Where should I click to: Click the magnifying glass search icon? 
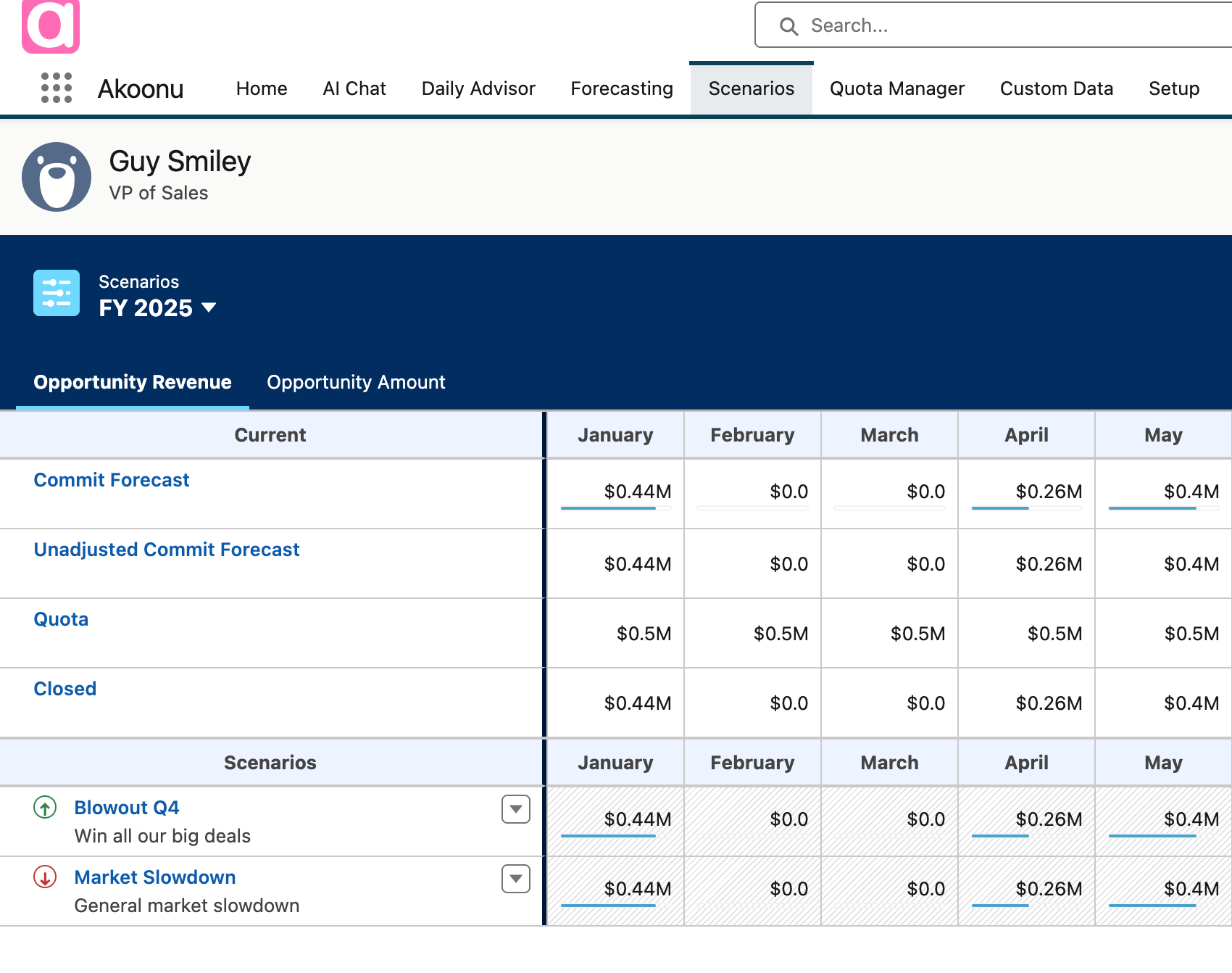(x=788, y=26)
